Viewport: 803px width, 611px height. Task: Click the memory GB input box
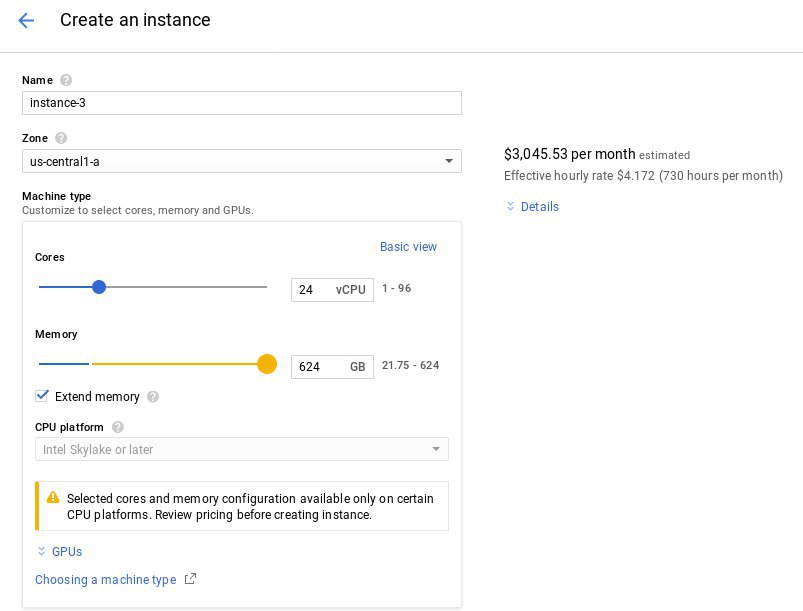(332, 367)
